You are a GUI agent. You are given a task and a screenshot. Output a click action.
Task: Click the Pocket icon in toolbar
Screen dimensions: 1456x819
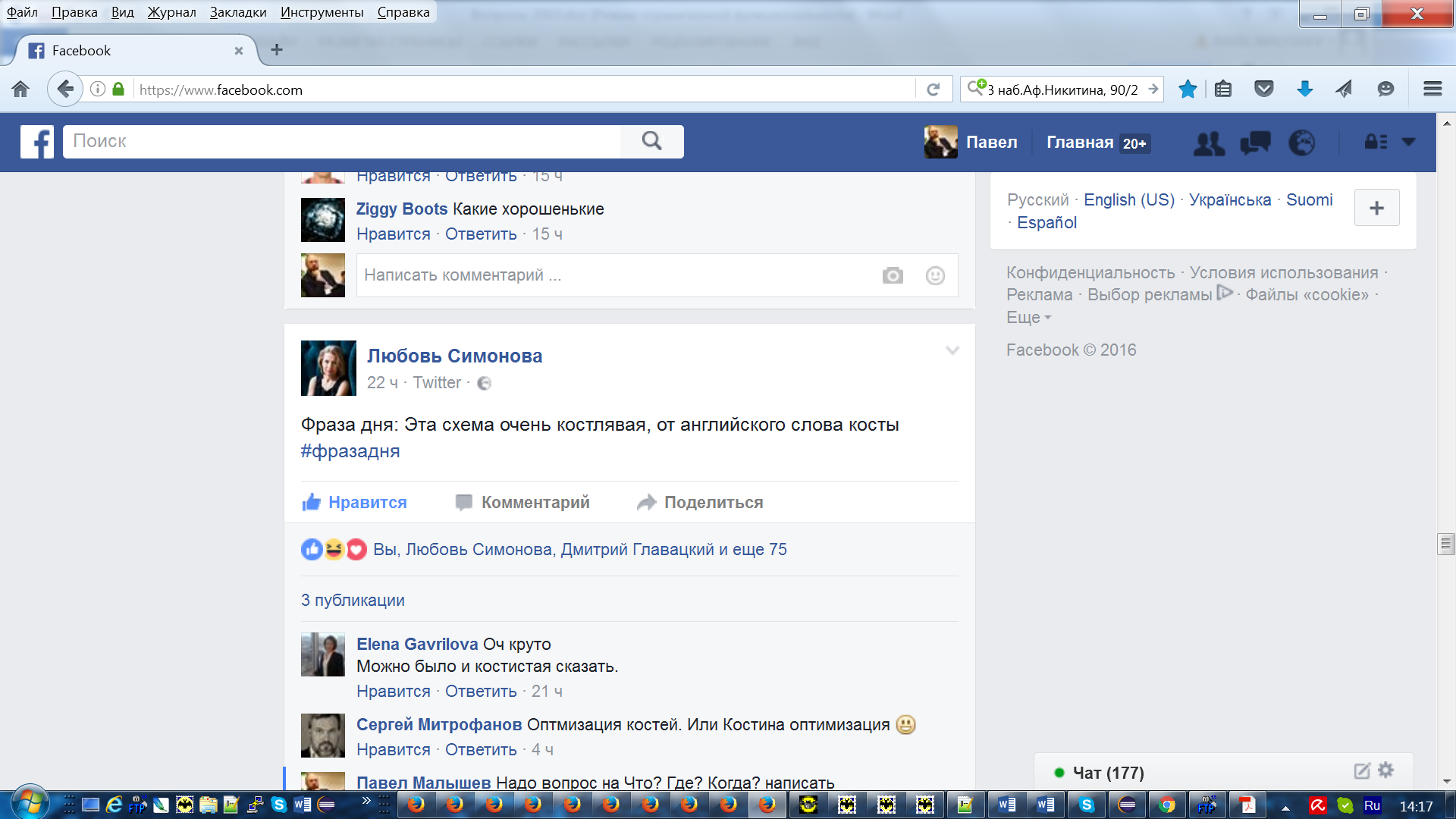tap(1263, 89)
